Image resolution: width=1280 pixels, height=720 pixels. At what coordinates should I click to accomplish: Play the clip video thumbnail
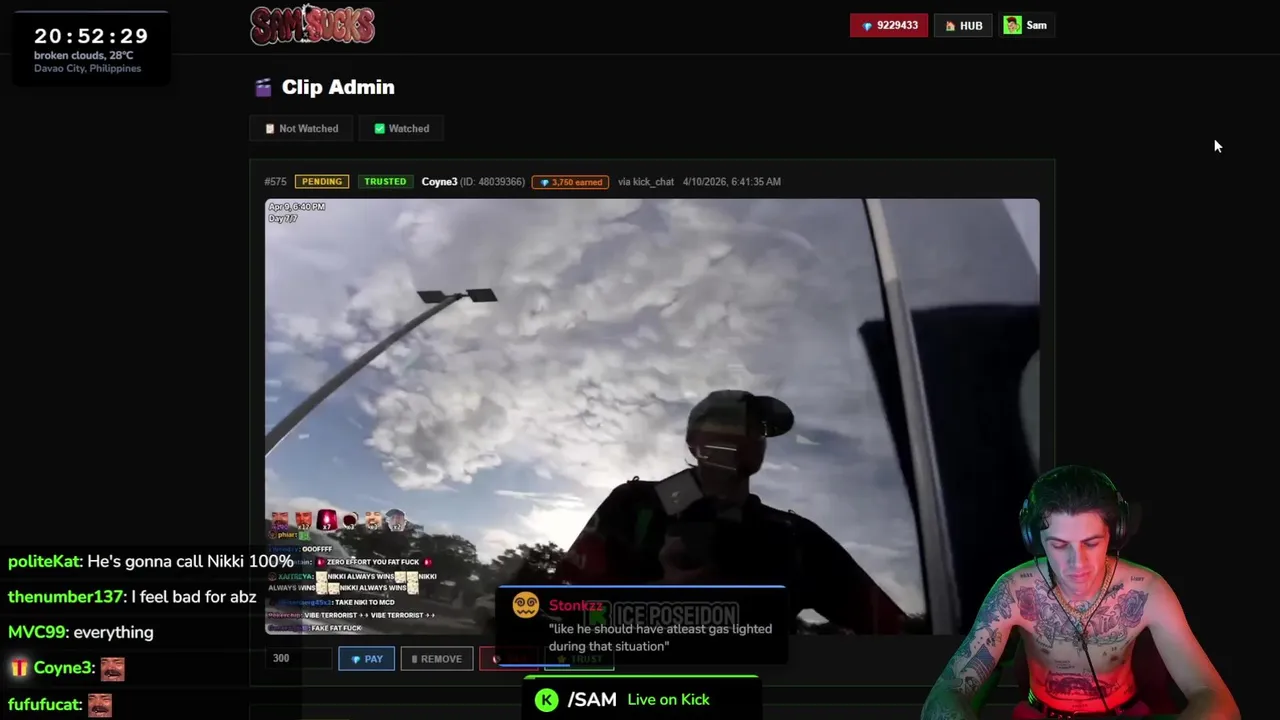pos(652,416)
